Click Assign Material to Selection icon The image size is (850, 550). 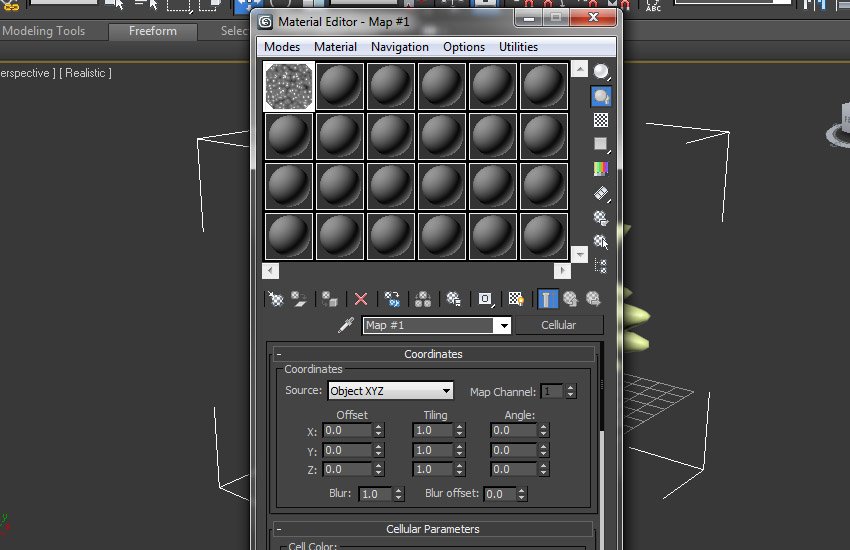pyautogui.click(x=329, y=299)
